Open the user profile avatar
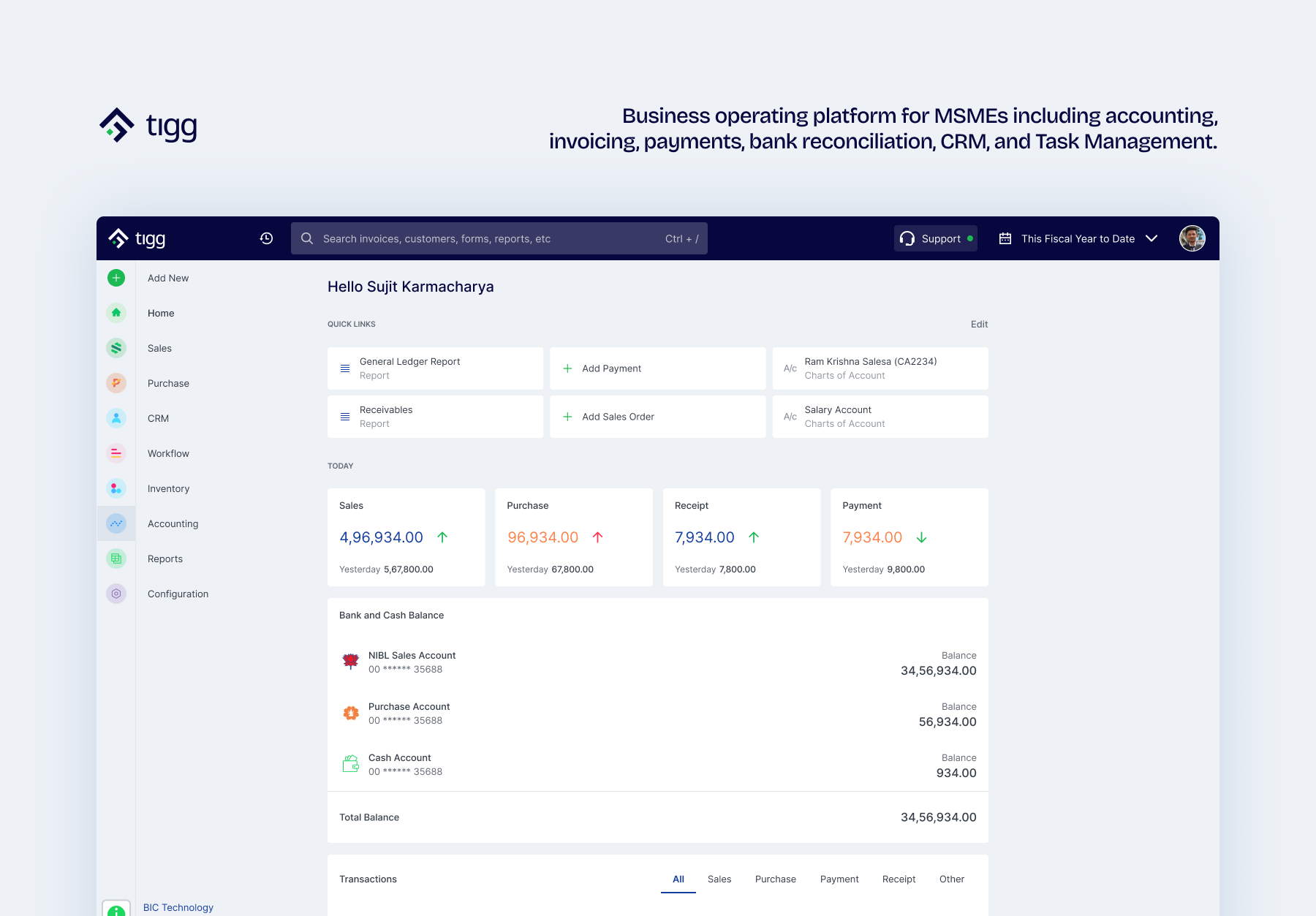 [x=1192, y=238]
